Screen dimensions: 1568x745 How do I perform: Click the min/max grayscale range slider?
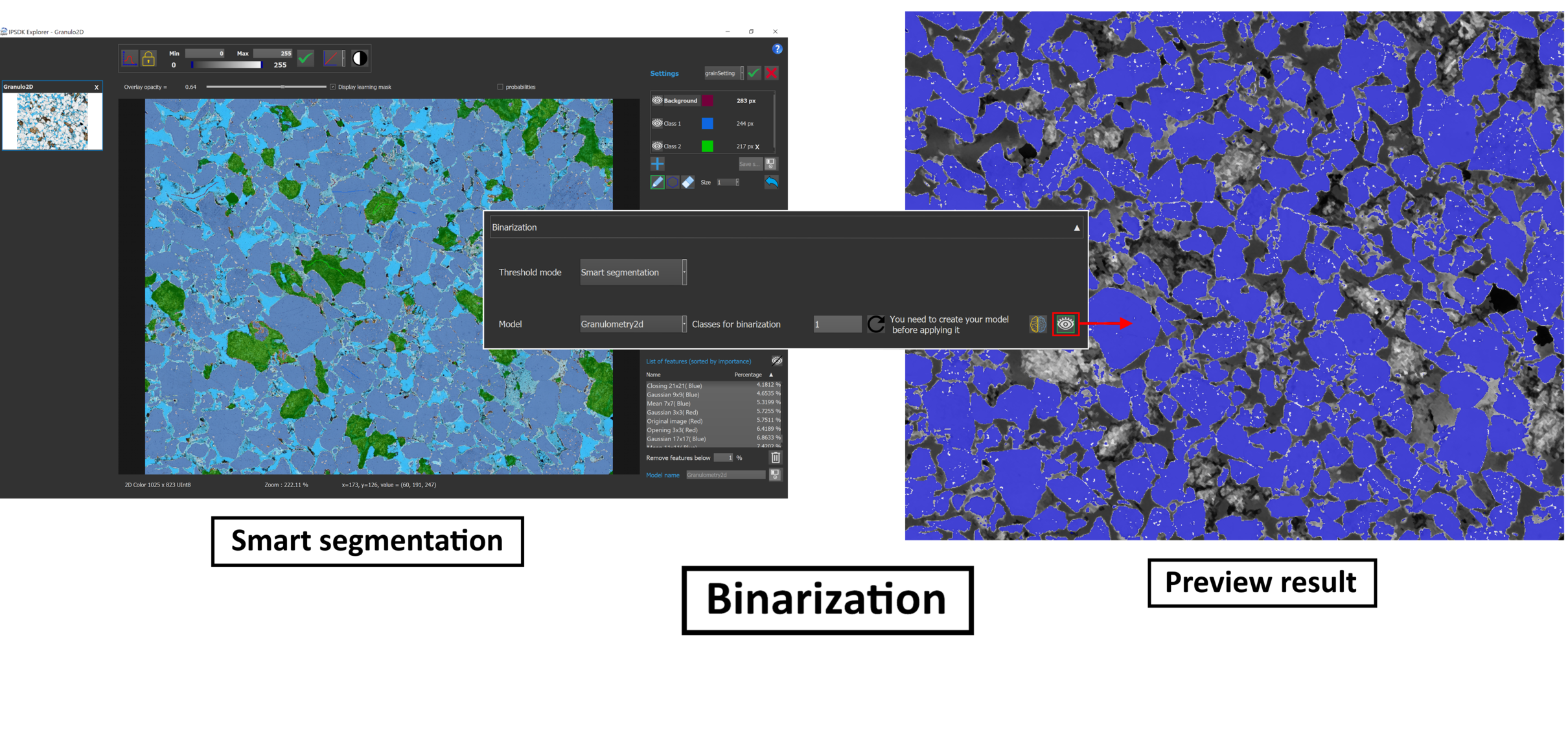pyautogui.click(x=225, y=65)
